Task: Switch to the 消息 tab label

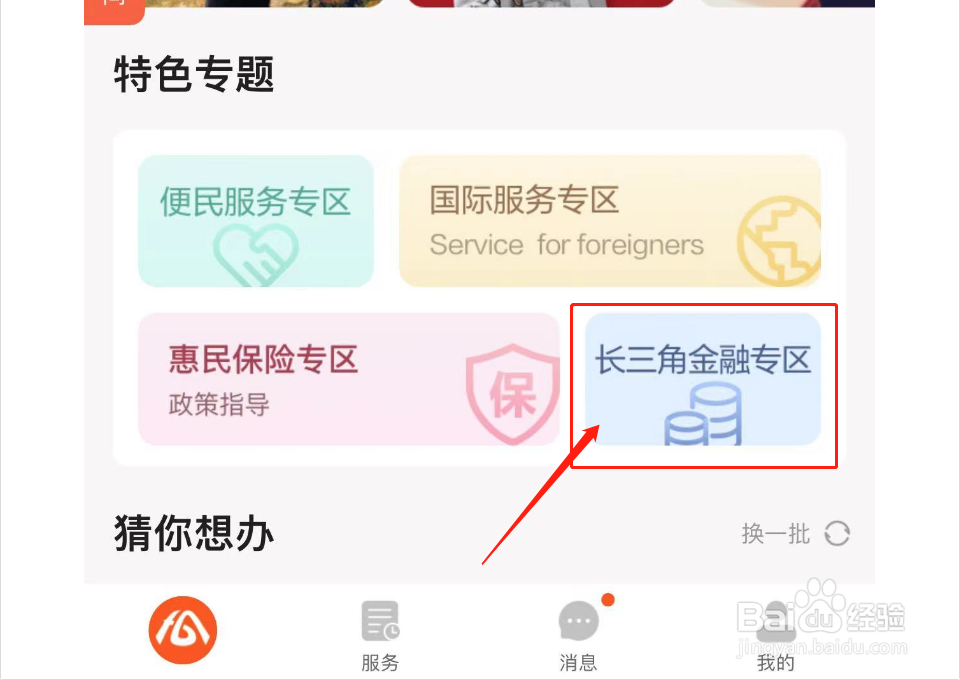Action: click(578, 662)
